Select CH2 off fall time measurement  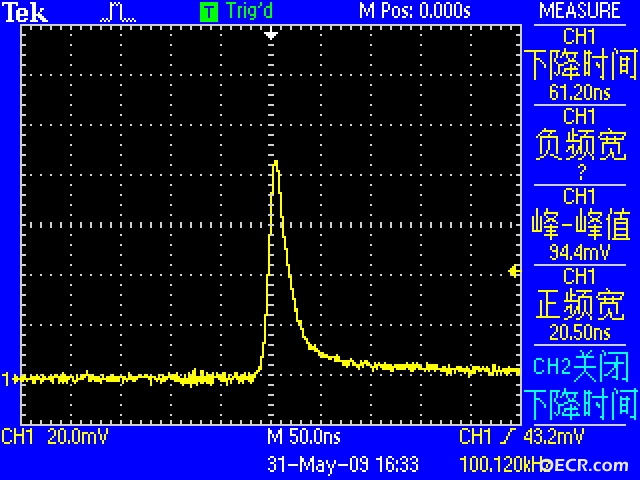point(580,385)
